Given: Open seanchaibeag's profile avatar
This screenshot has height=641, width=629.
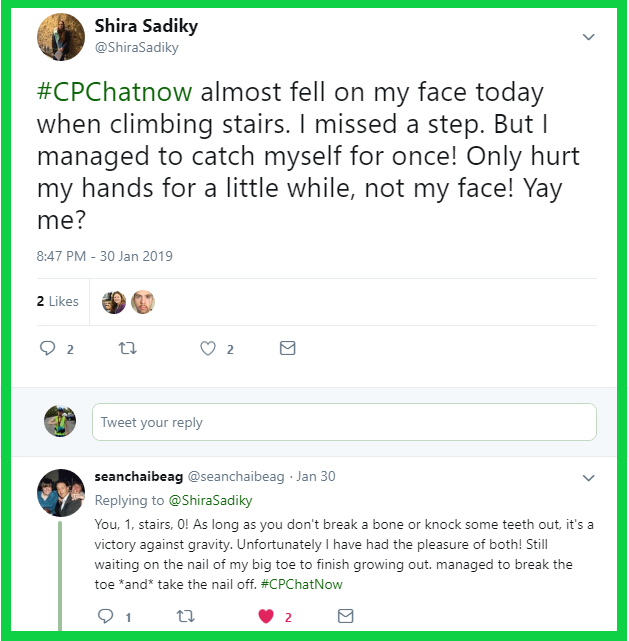Looking at the screenshot, I should click(x=60, y=490).
